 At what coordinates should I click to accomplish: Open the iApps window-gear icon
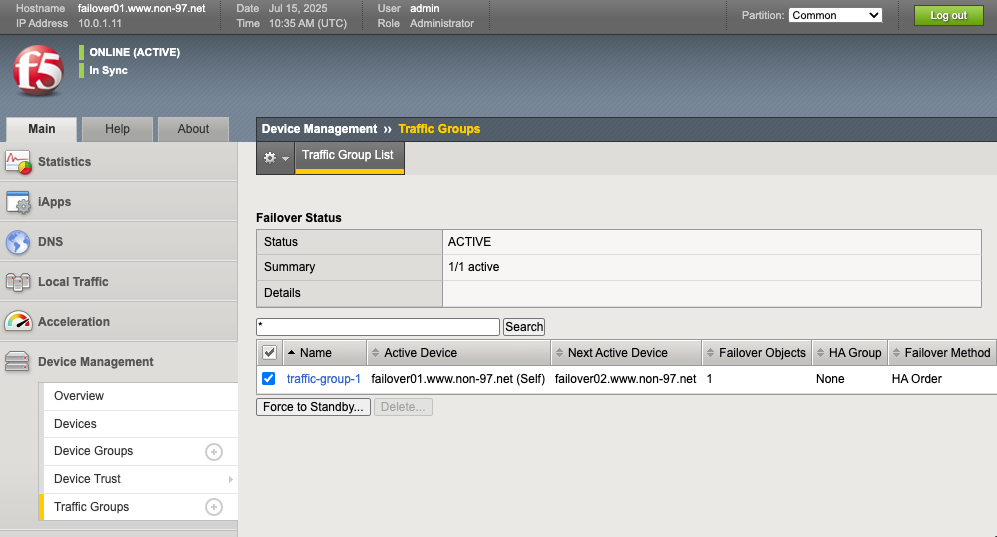pos(18,202)
